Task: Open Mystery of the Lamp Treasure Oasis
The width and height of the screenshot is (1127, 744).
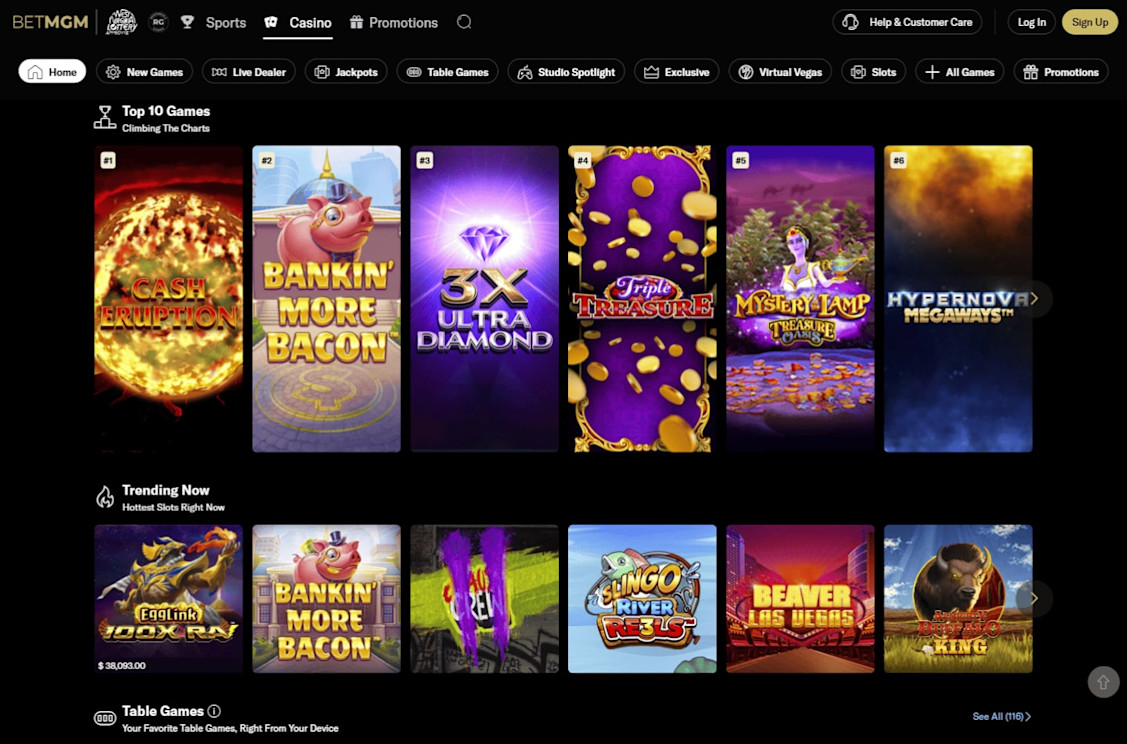Action: coord(800,298)
